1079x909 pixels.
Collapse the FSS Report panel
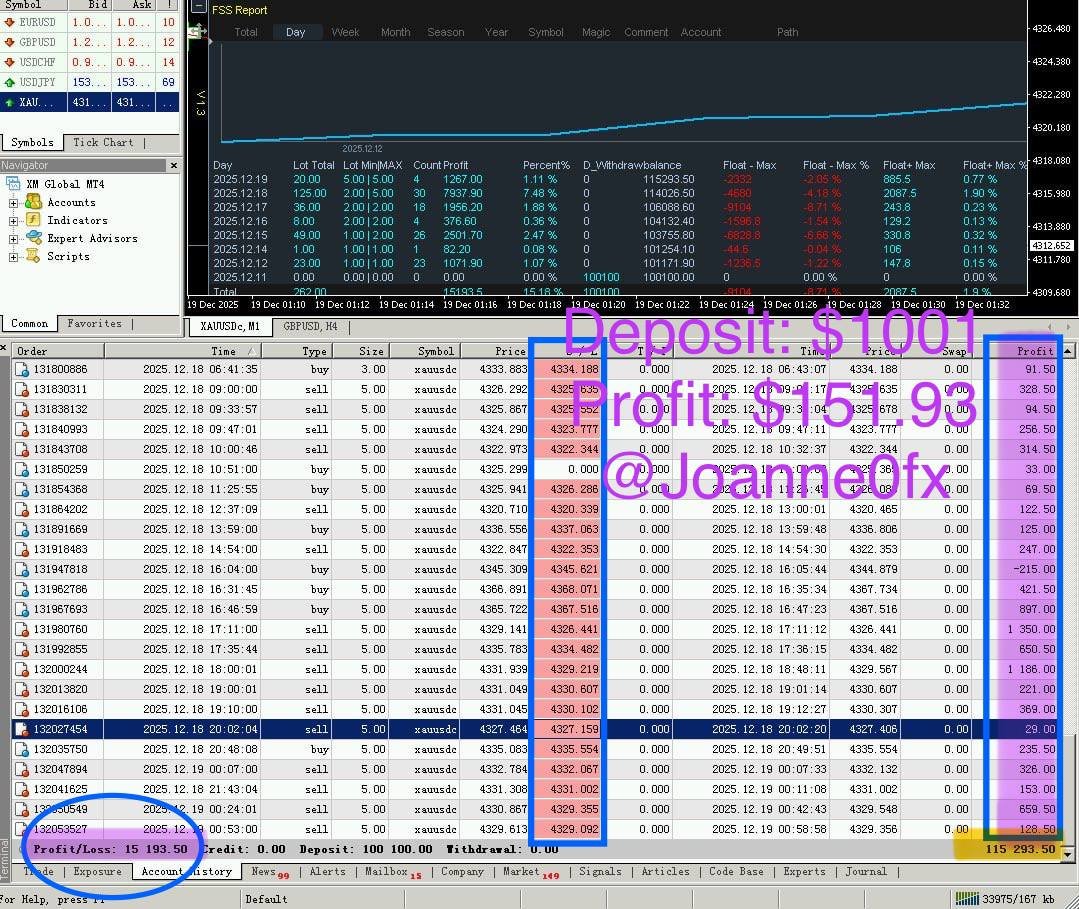pyautogui.click(x=198, y=8)
